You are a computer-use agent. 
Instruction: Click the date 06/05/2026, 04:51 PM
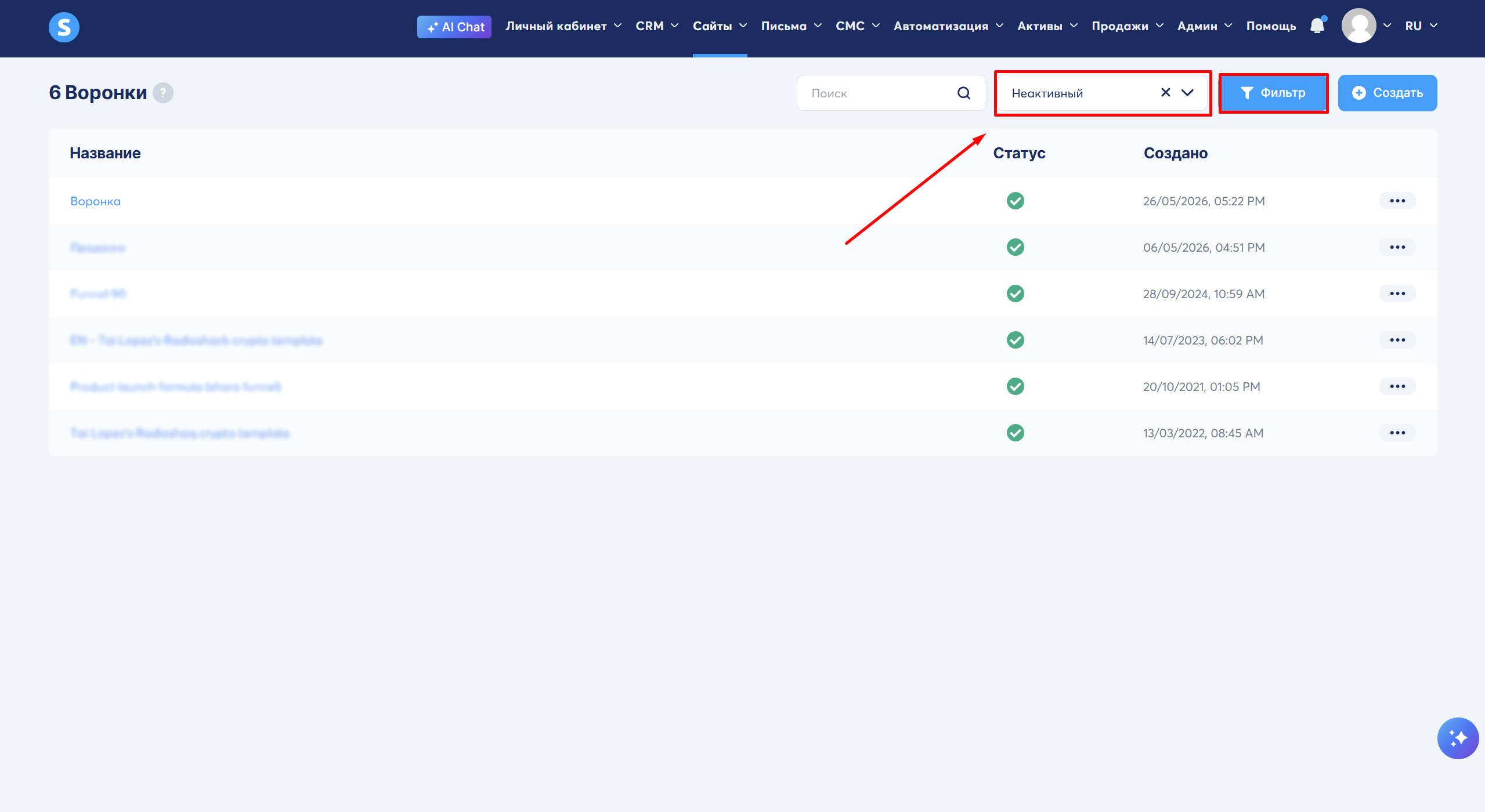tap(1204, 248)
